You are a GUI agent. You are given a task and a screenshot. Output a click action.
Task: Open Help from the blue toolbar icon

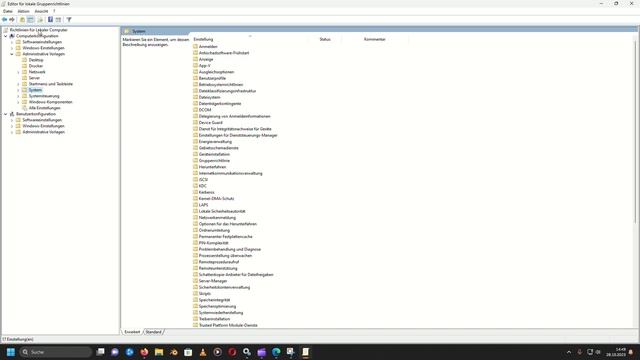tap(50, 20)
